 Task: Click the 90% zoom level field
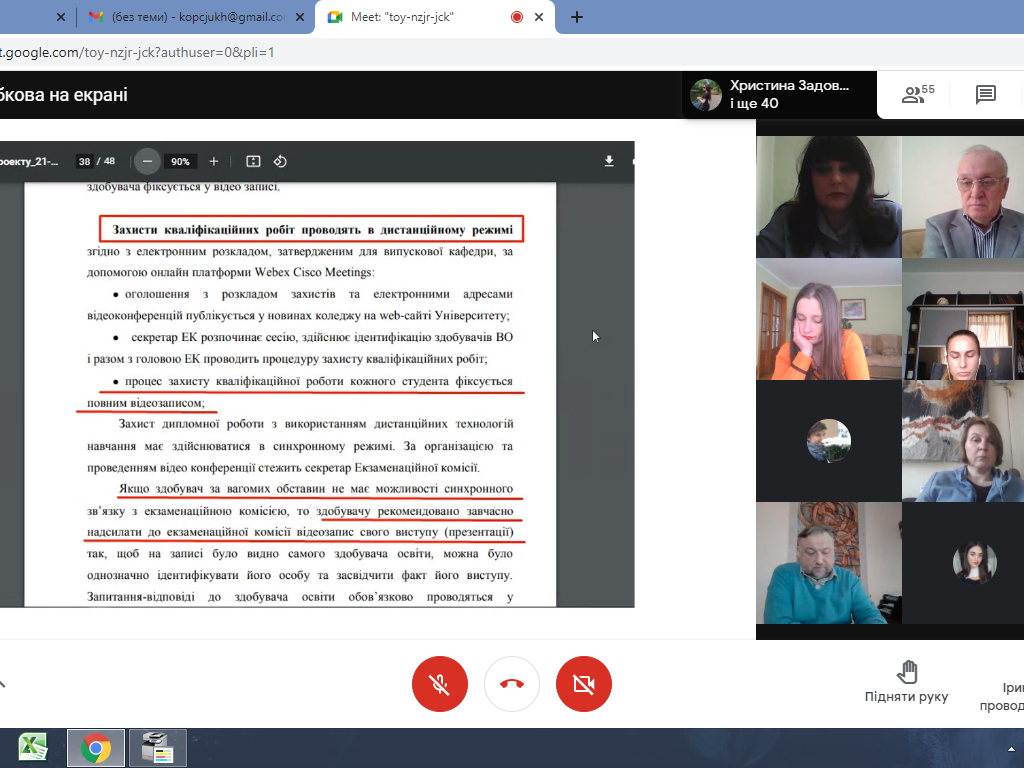[180, 161]
